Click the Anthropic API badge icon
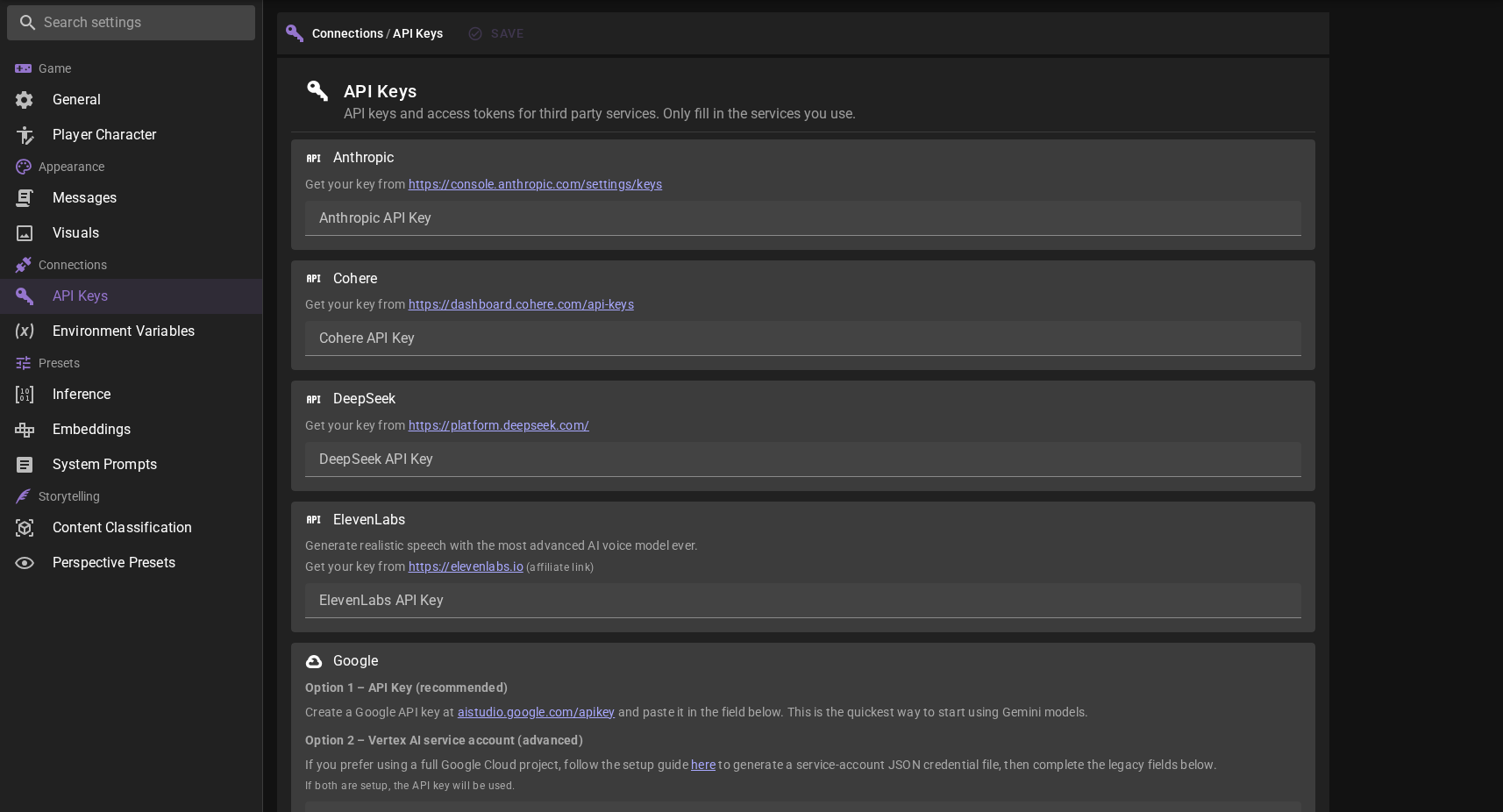Viewport: 1503px width, 812px height. pyautogui.click(x=313, y=158)
